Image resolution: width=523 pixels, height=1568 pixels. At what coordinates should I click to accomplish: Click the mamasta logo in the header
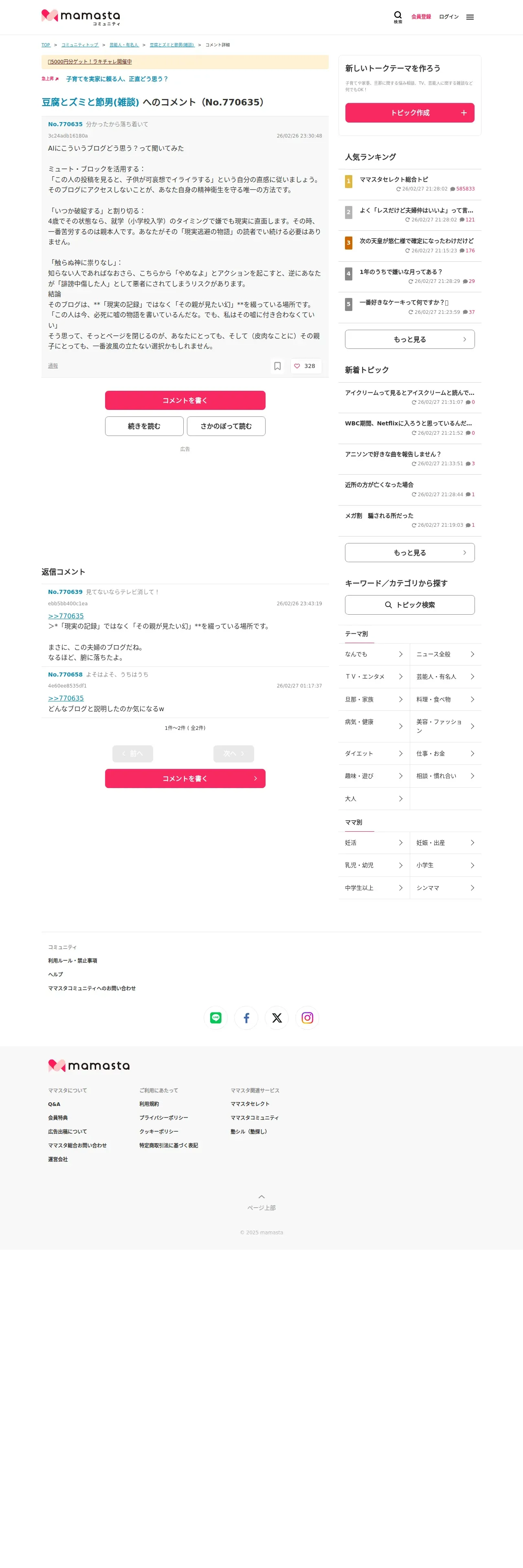(x=81, y=16)
